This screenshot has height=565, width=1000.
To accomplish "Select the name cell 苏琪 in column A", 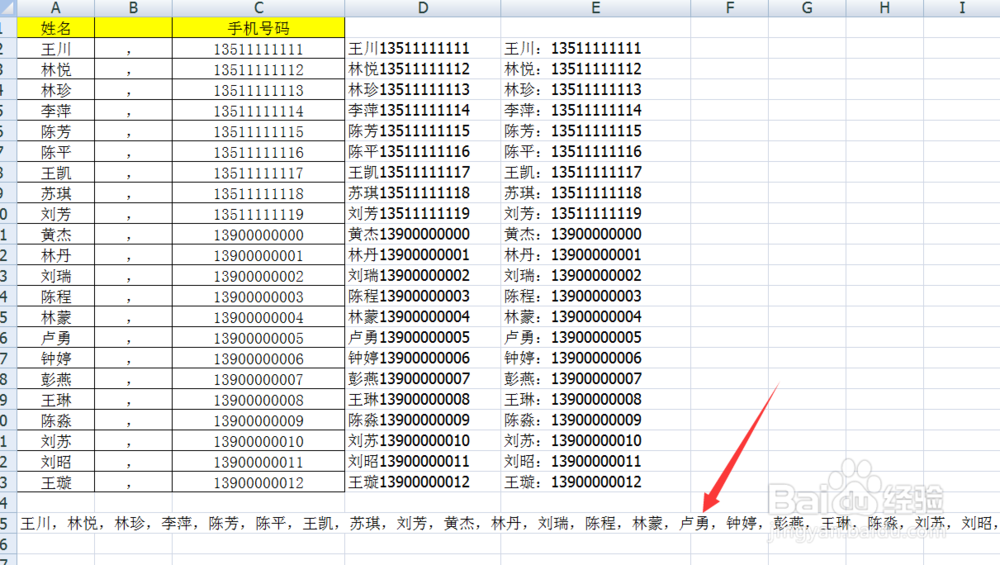I will click(55, 193).
